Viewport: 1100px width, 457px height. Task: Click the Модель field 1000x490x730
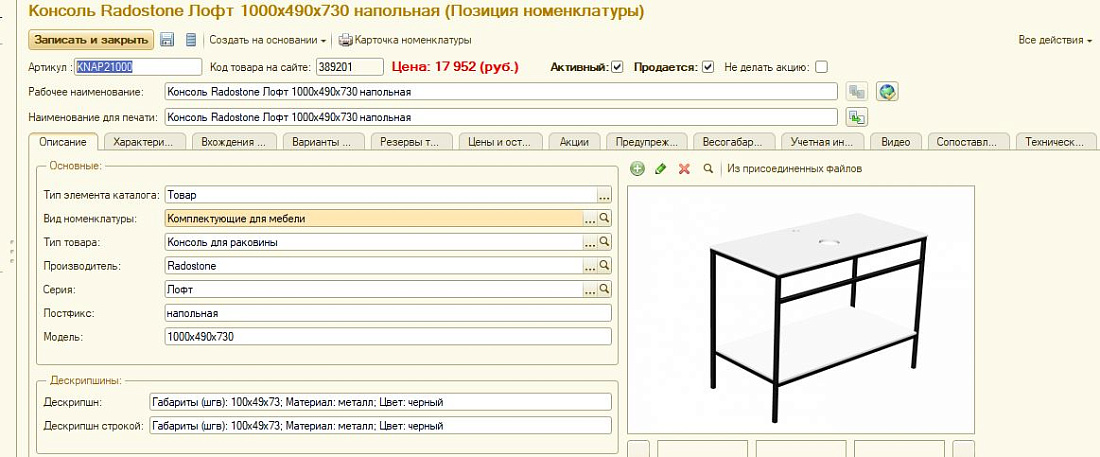(388, 337)
